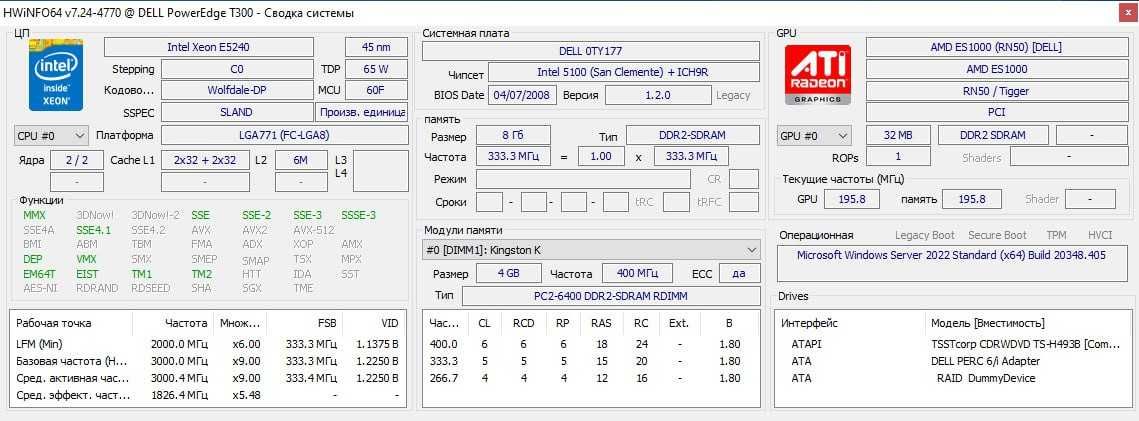Image resolution: width=1139 pixels, height=421 pixels.
Task: Click the FSB column header in clocks table
Action: pos(304,324)
